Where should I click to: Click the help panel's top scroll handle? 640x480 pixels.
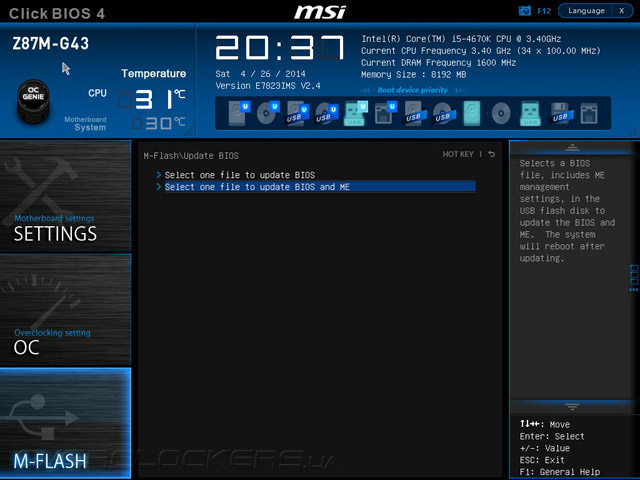coord(572,147)
